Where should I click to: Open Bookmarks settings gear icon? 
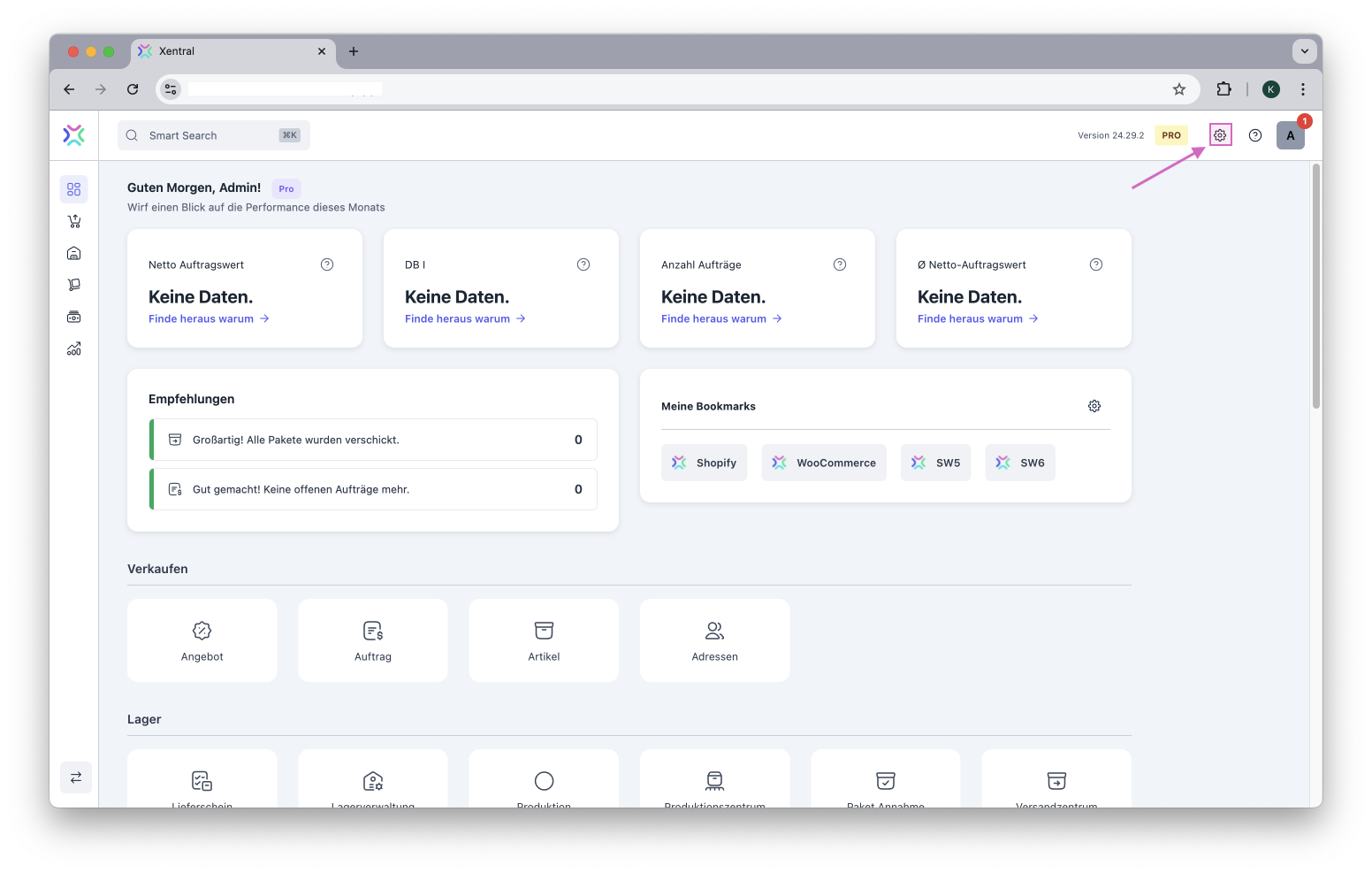point(1094,406)
